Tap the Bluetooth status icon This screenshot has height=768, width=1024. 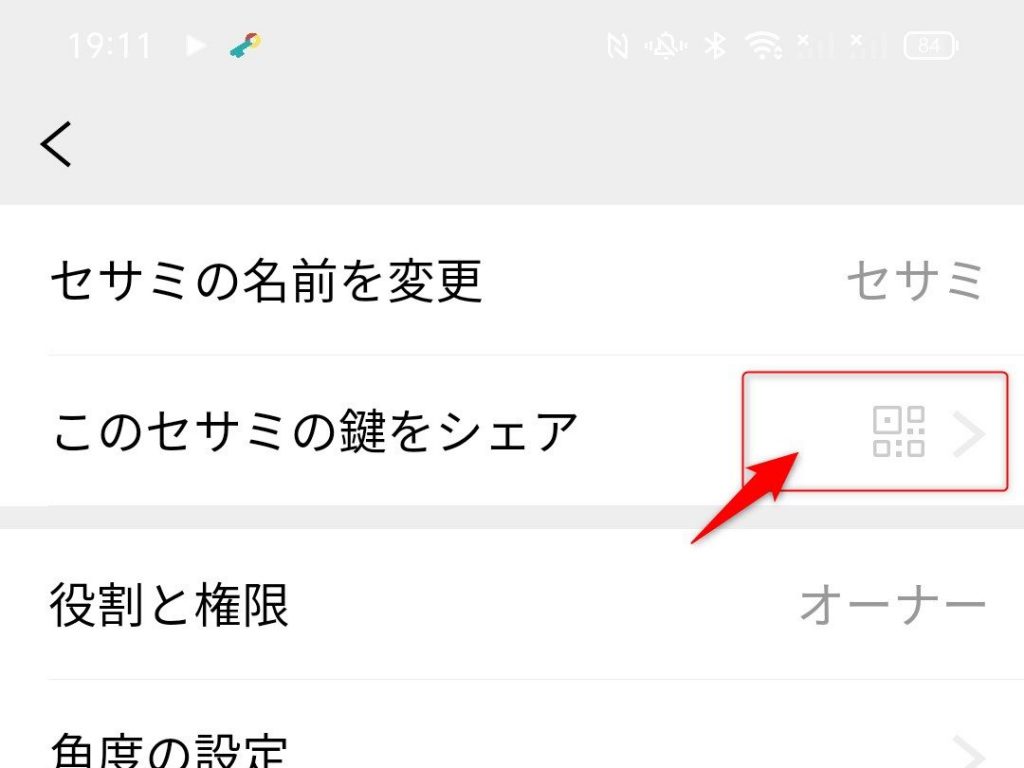[715, 46]
